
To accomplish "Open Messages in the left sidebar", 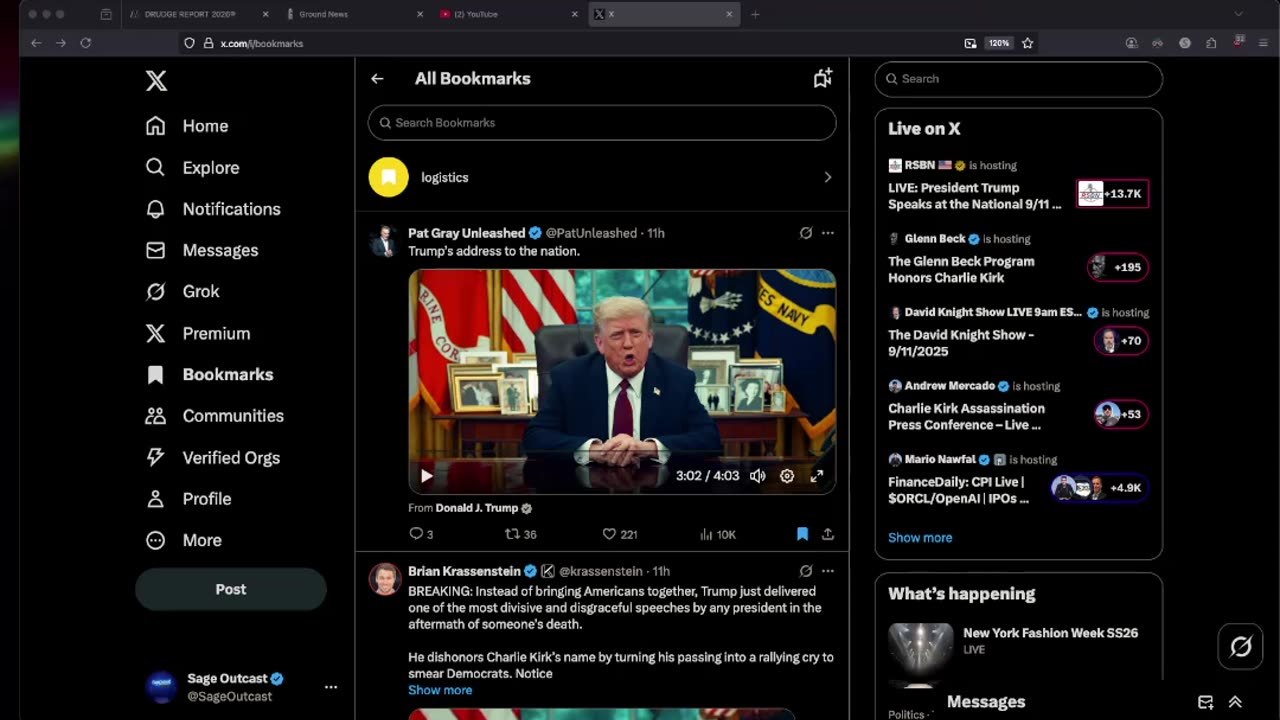I will pos(202,250).
